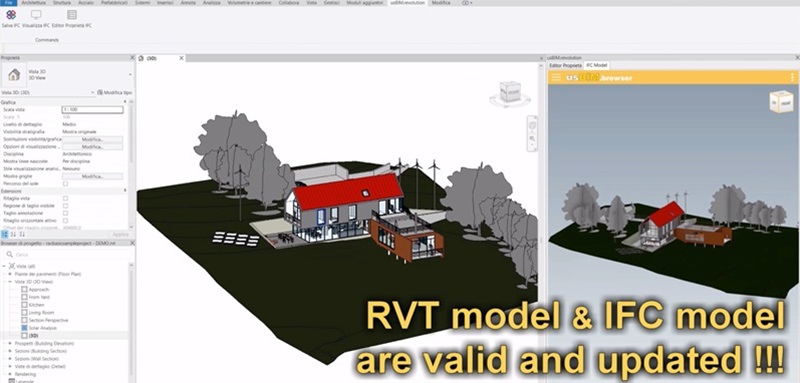The image size is (800, 383).
Task: Open the type selector dropdown arrow
Action: (x=130, y=75)
